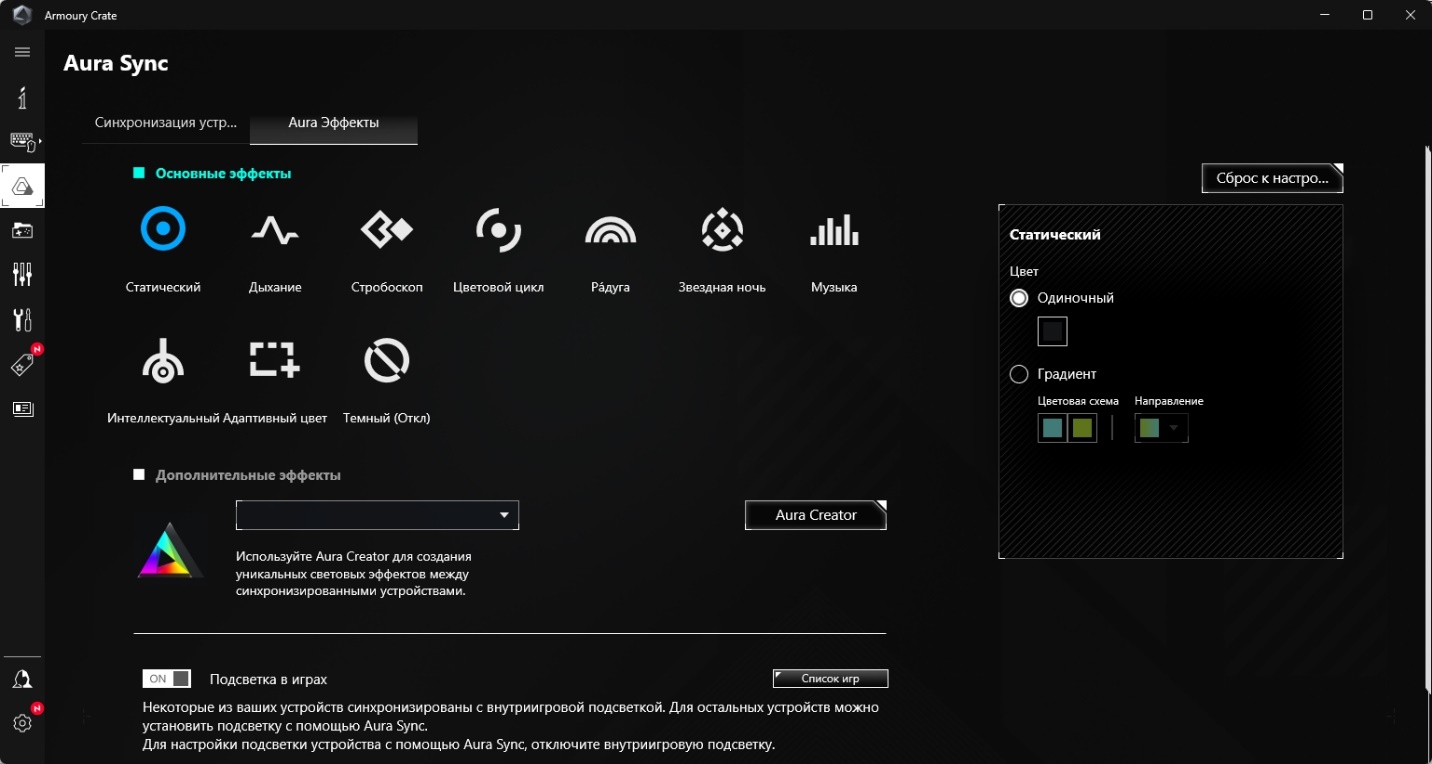Expand the additional effects dropdown

377,515
